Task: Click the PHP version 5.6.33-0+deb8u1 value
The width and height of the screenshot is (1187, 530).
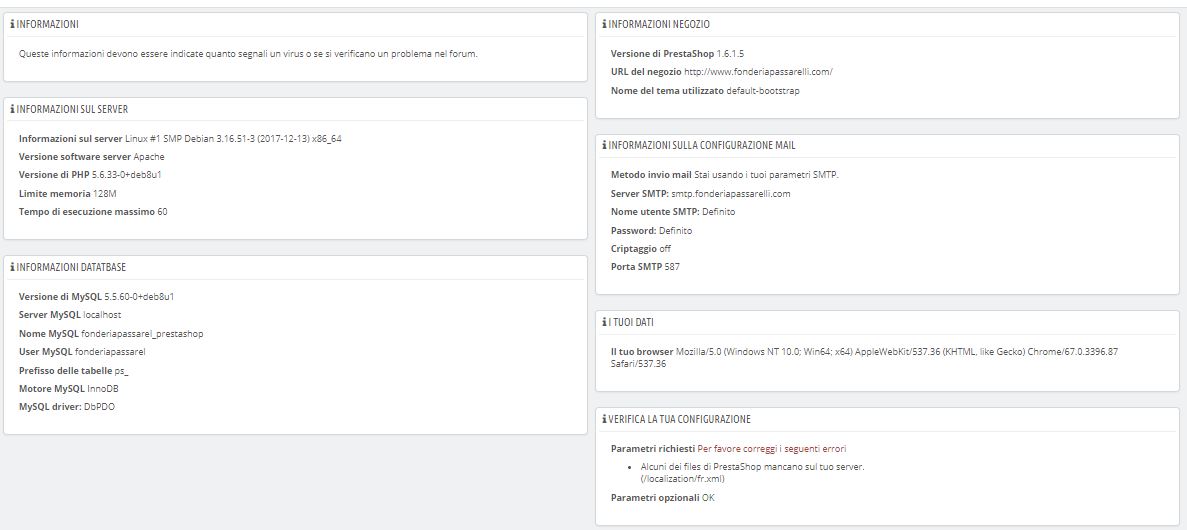Action: click(x=126, y=175)
